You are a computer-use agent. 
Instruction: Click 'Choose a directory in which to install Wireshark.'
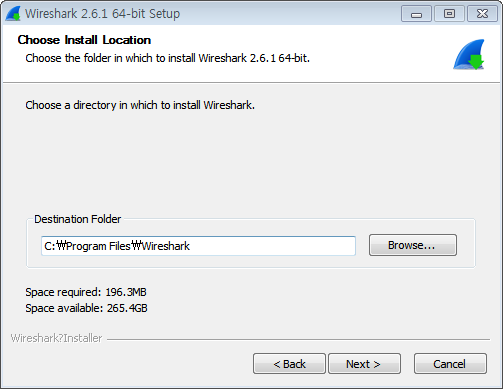[140, 105]
